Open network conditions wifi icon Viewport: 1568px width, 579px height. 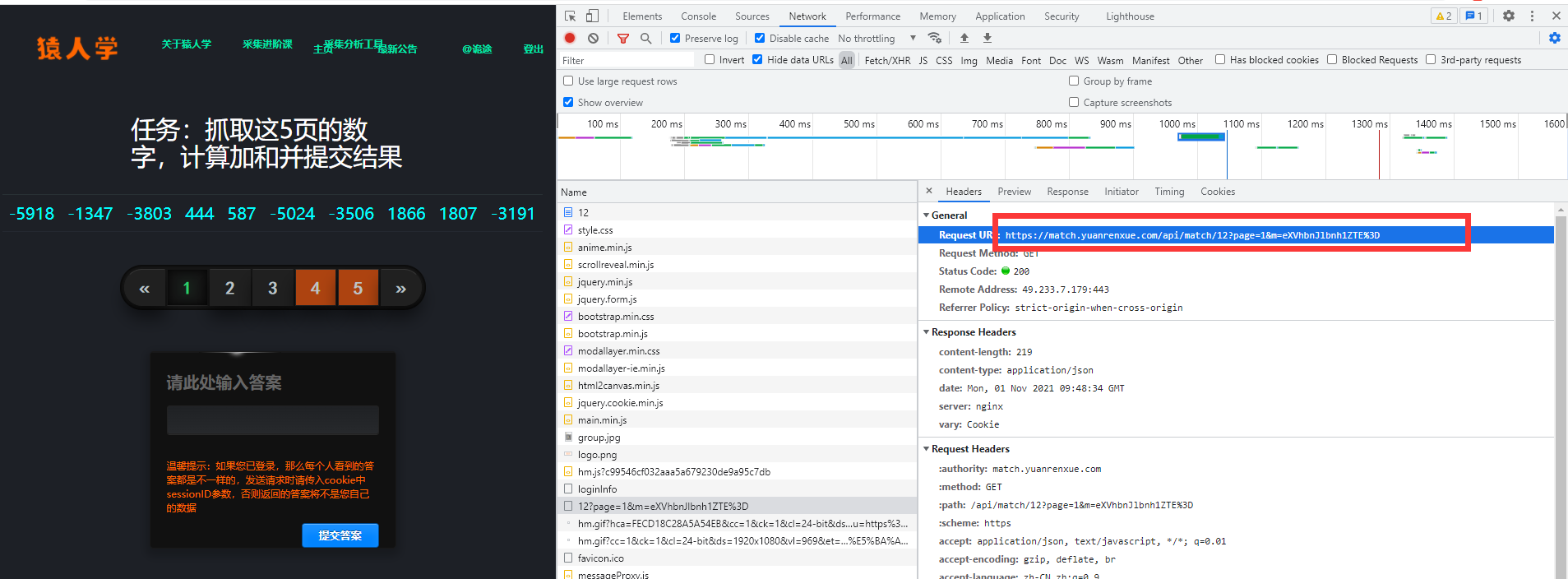click(x=935, y=38)
